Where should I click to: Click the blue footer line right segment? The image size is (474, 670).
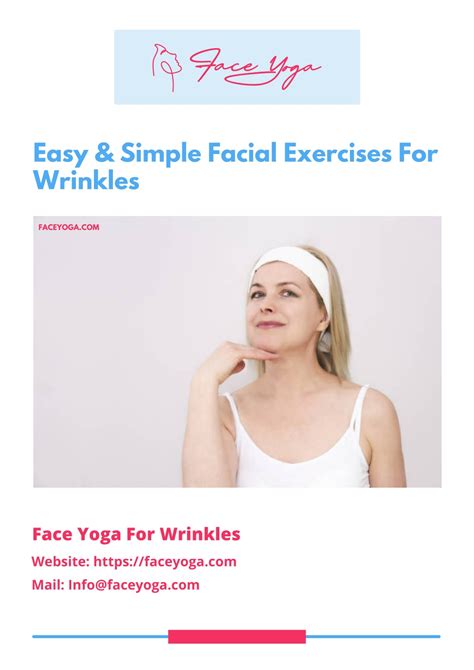(373, 636)
